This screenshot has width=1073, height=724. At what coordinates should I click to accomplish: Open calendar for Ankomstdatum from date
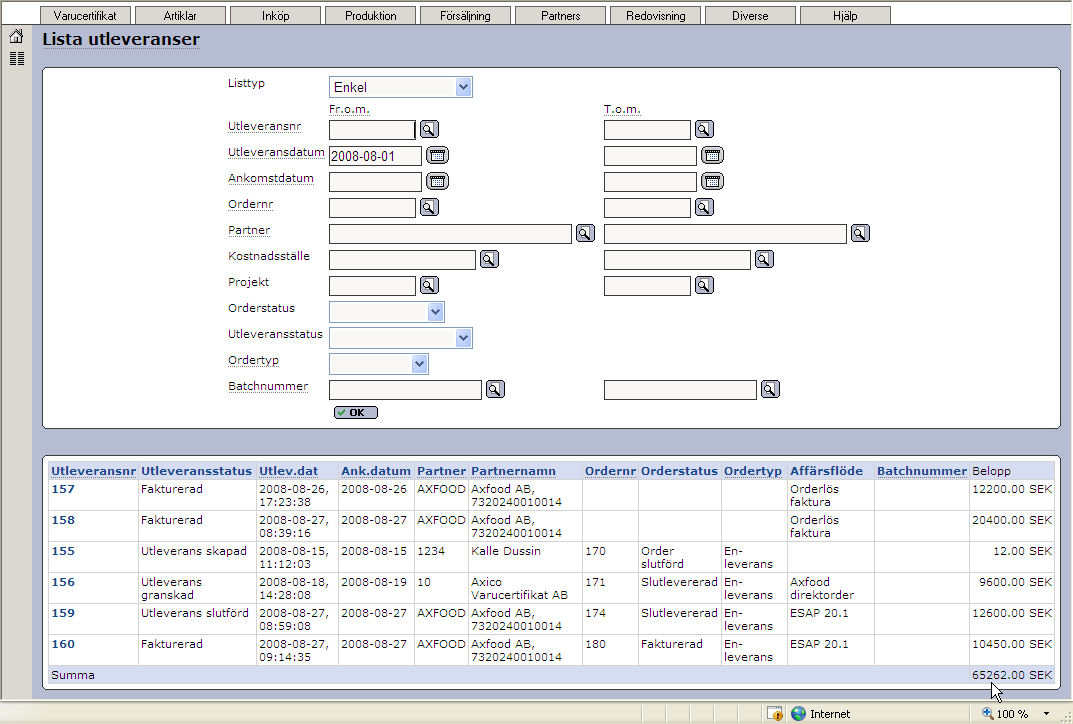point(437,181)
